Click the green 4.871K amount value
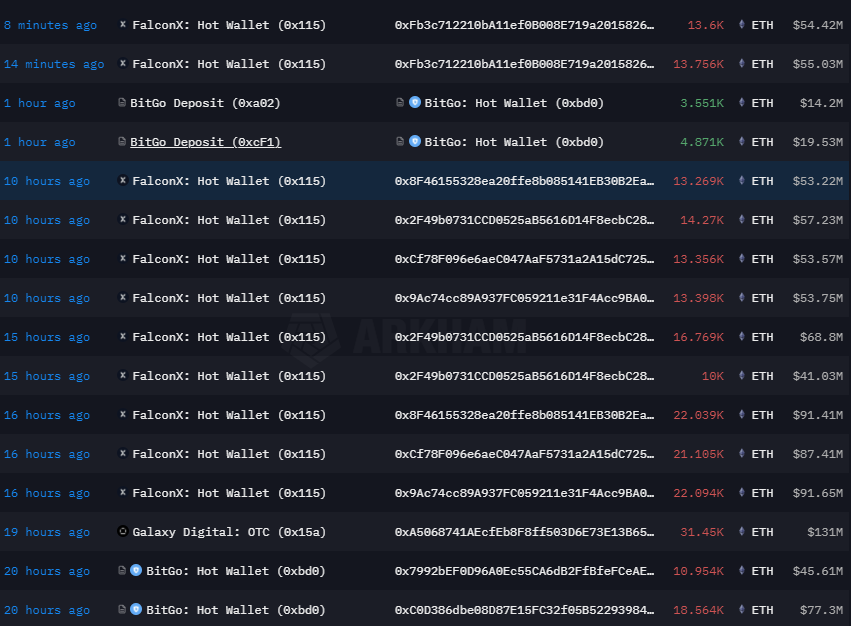Image resolution: width=851 pixels, height=626 pixels. tap(702, 142)
